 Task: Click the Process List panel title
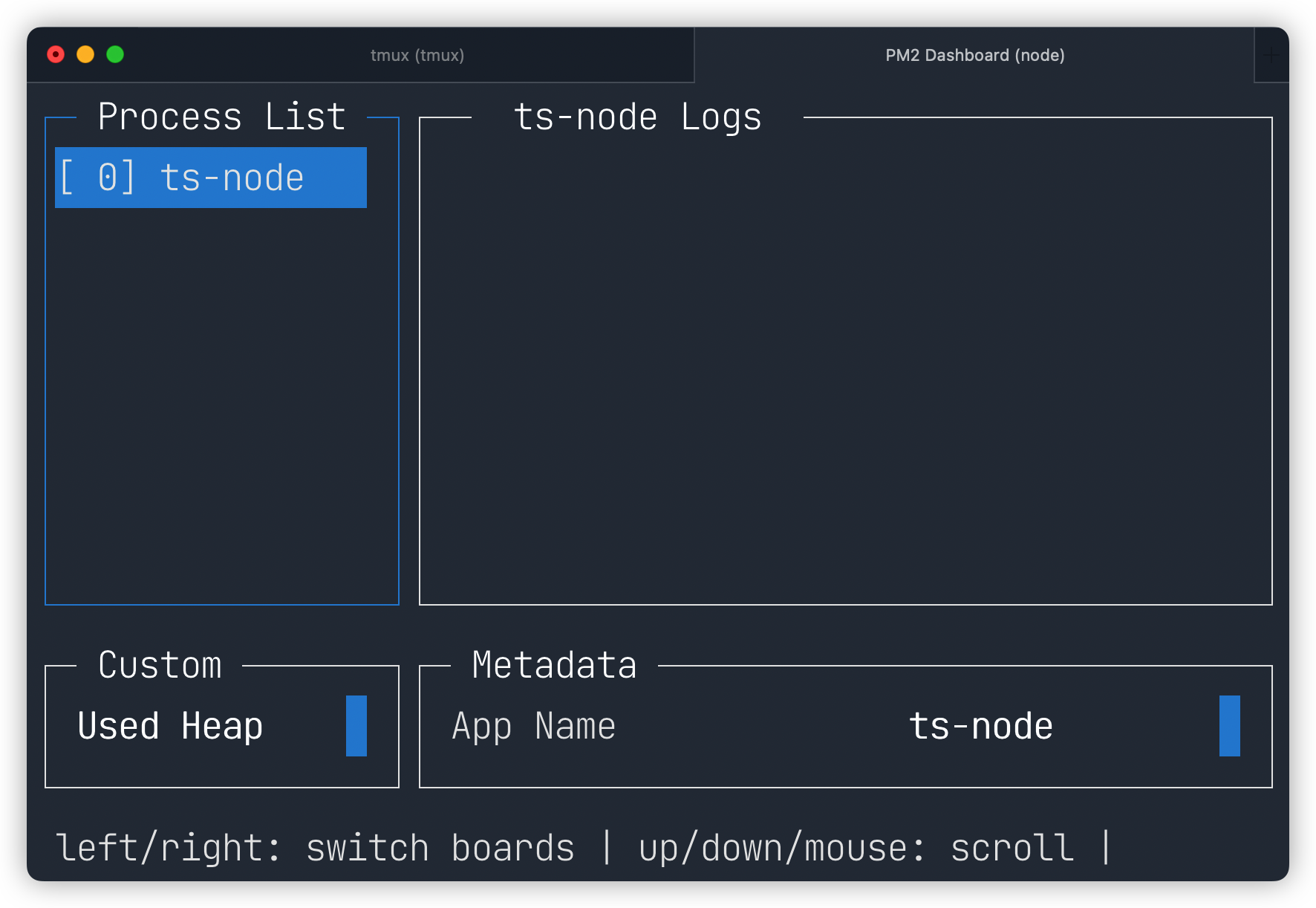[221, 117]
